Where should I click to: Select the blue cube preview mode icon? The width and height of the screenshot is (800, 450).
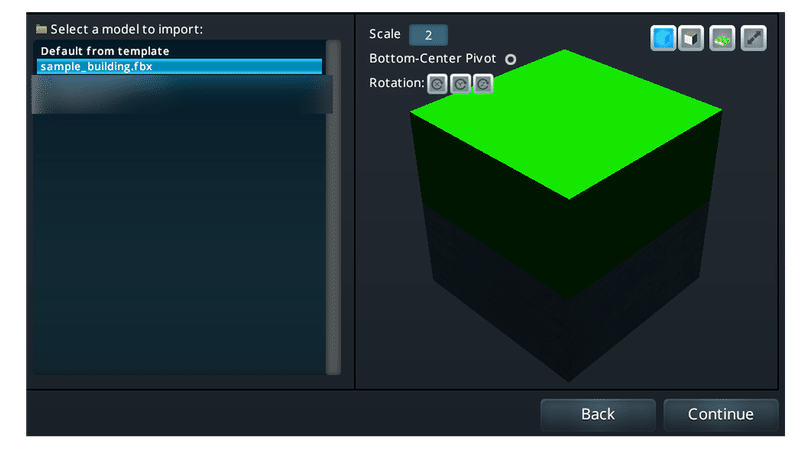(663, 38)
